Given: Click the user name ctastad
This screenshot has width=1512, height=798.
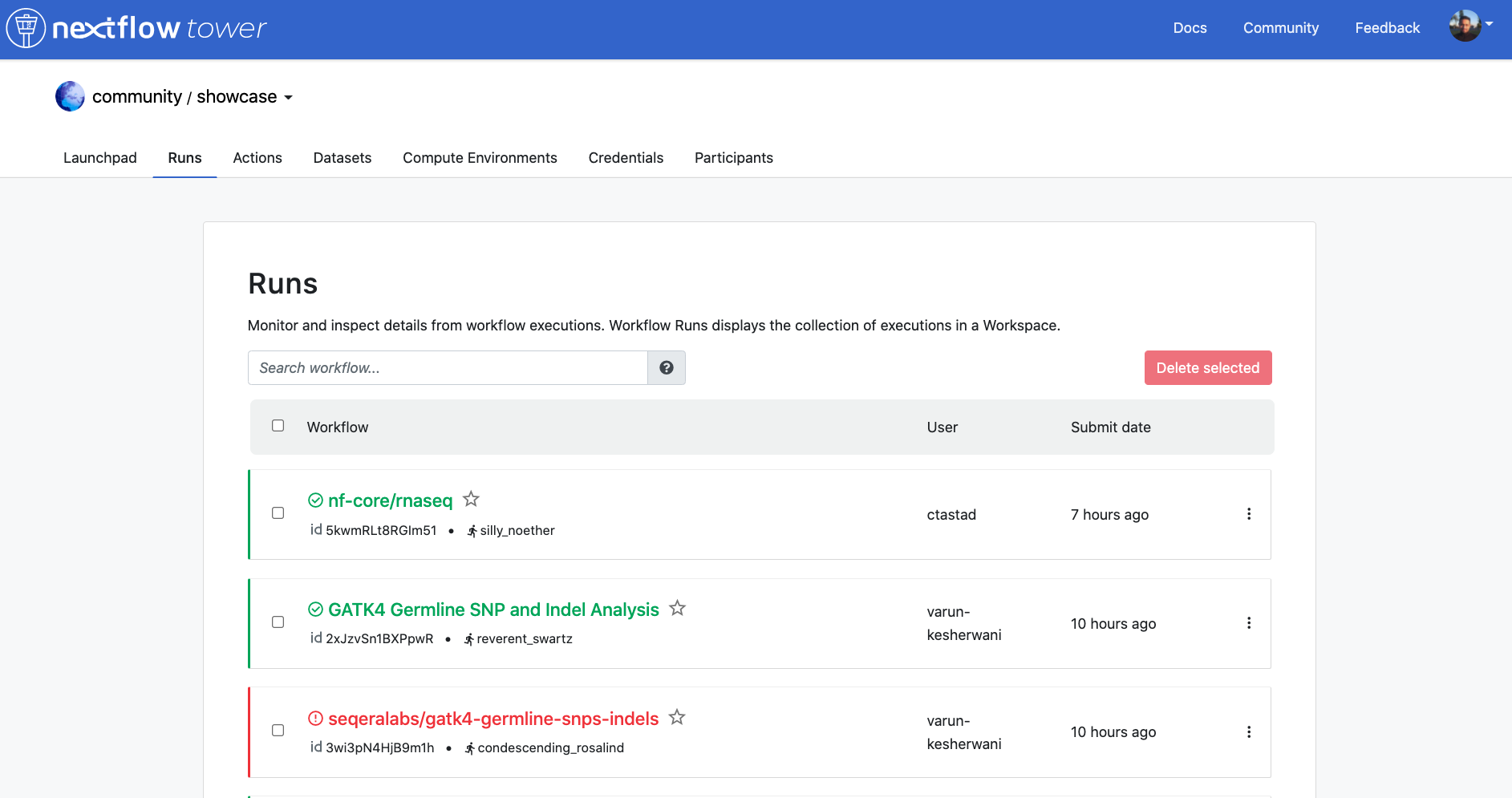Looking at the screenshot, I should tap(951, 515).
